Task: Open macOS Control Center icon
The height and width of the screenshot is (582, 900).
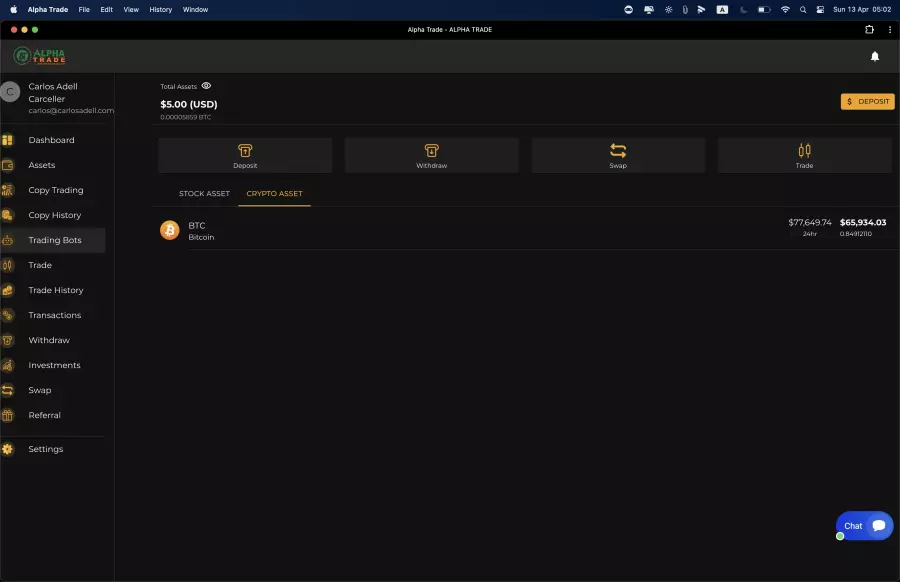Action: (x=820, y=10)
